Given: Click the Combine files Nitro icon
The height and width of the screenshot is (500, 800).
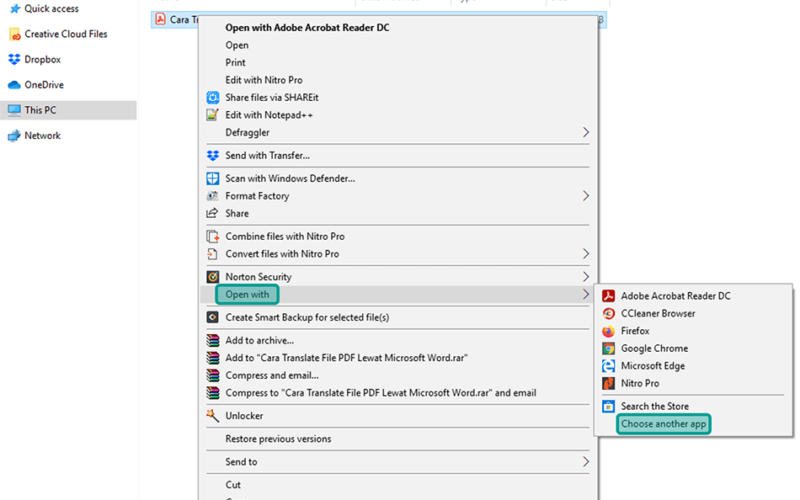Looking at the screenshot, I should tap(212, 236).
